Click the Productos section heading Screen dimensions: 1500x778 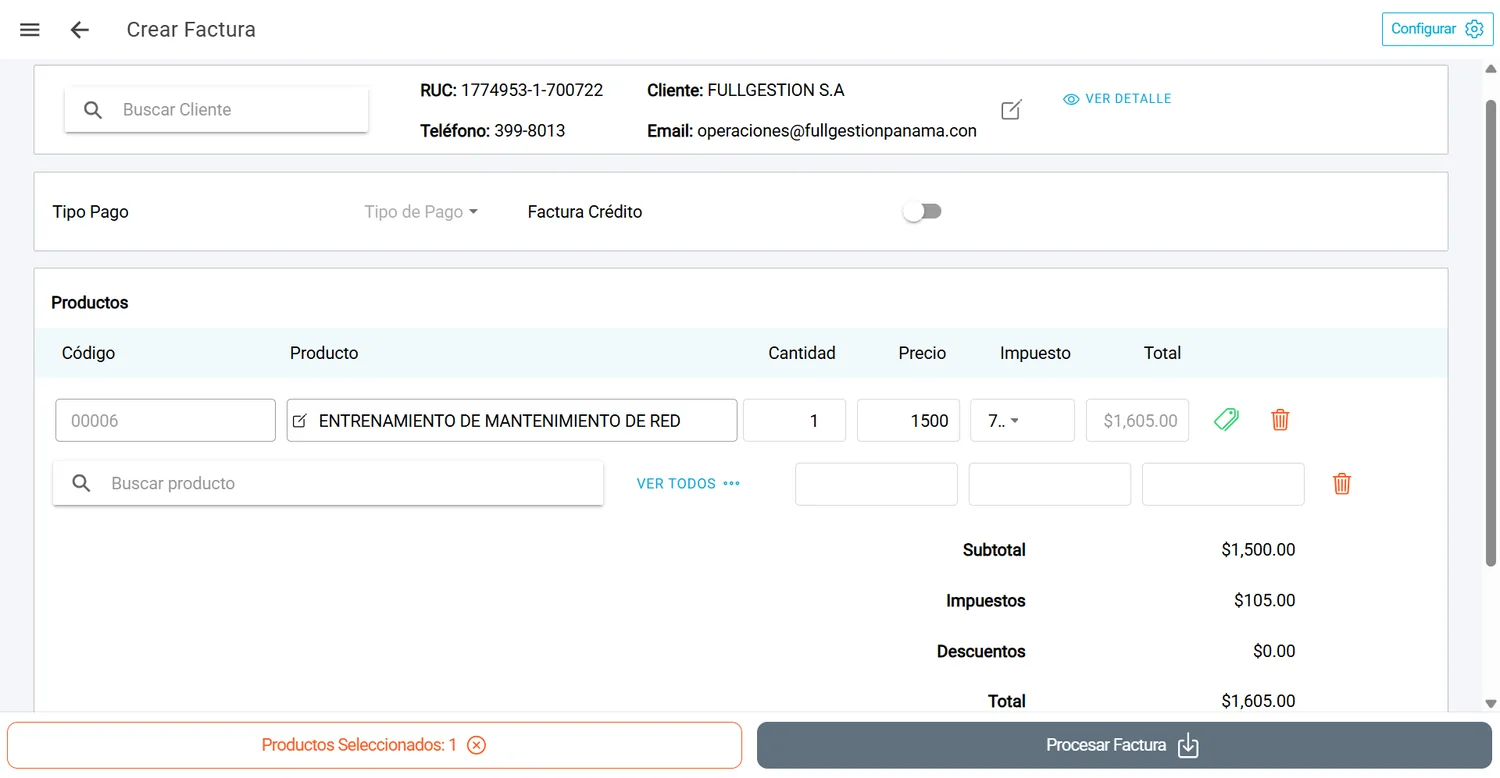pos(90,303)
